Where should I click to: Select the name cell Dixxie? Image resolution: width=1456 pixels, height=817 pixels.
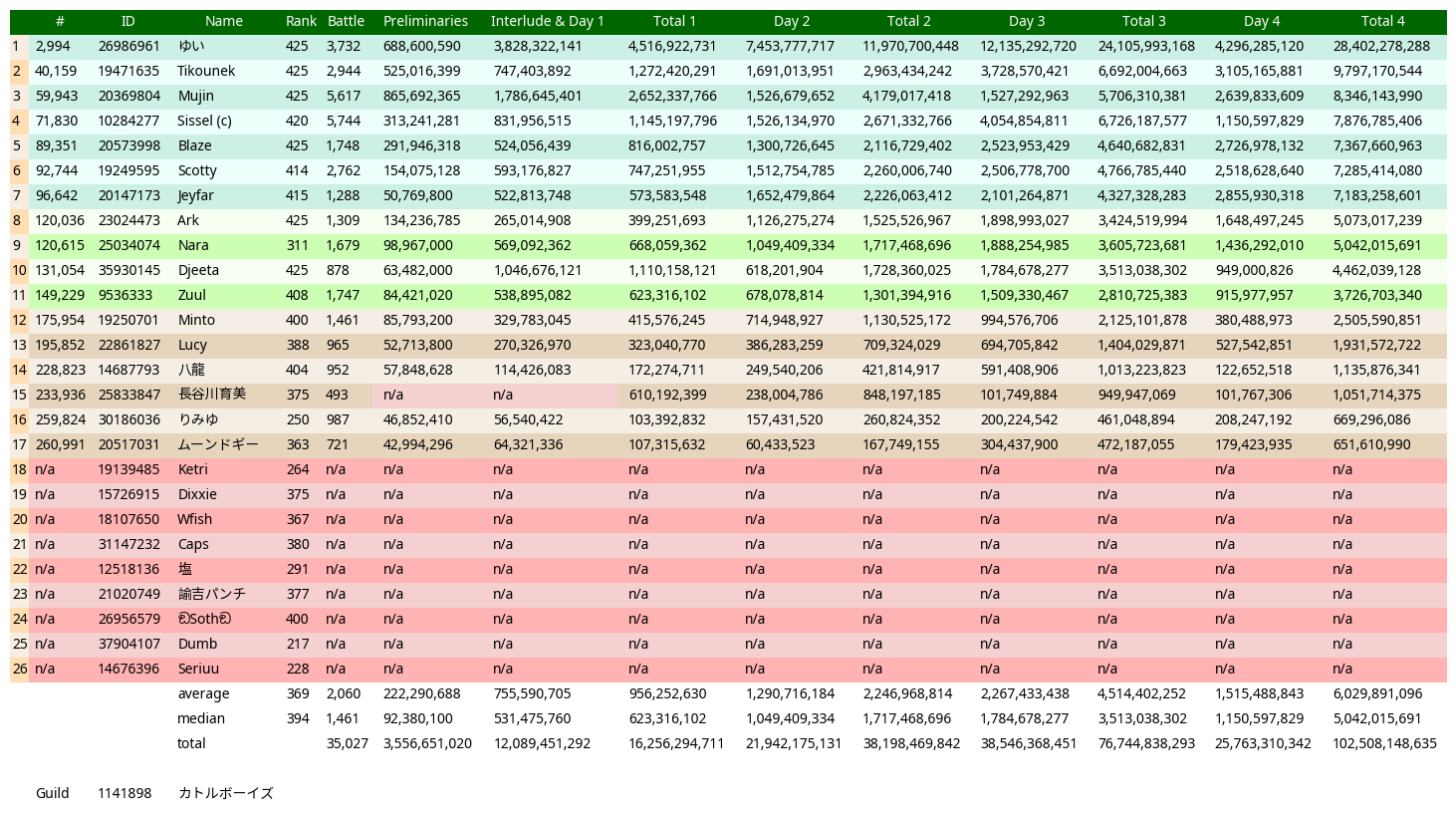tap(196, 494)
